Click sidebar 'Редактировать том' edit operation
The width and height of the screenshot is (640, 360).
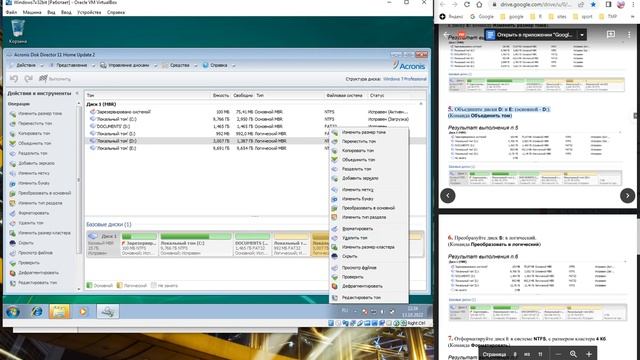(38, 282)
